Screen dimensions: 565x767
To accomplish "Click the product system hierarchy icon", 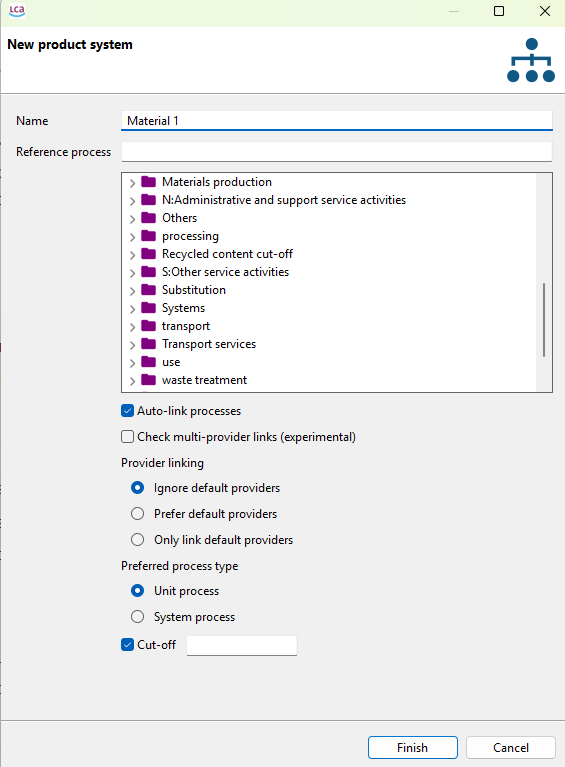I will pyautogui.click(x=531, y=60).
